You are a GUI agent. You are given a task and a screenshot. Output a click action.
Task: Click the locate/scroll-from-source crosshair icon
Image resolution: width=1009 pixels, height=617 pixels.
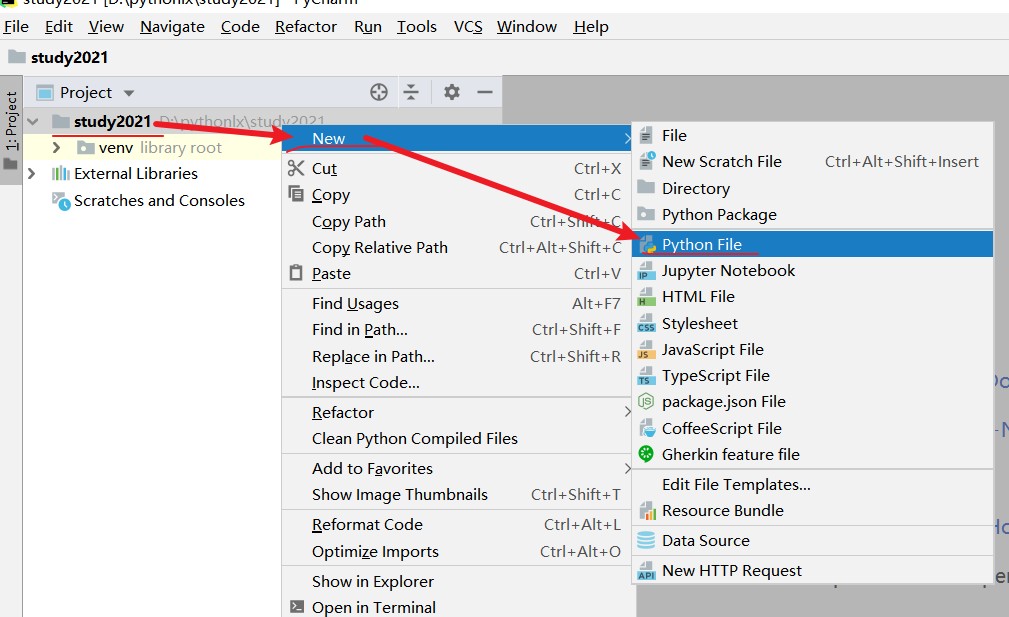[379, 92]
